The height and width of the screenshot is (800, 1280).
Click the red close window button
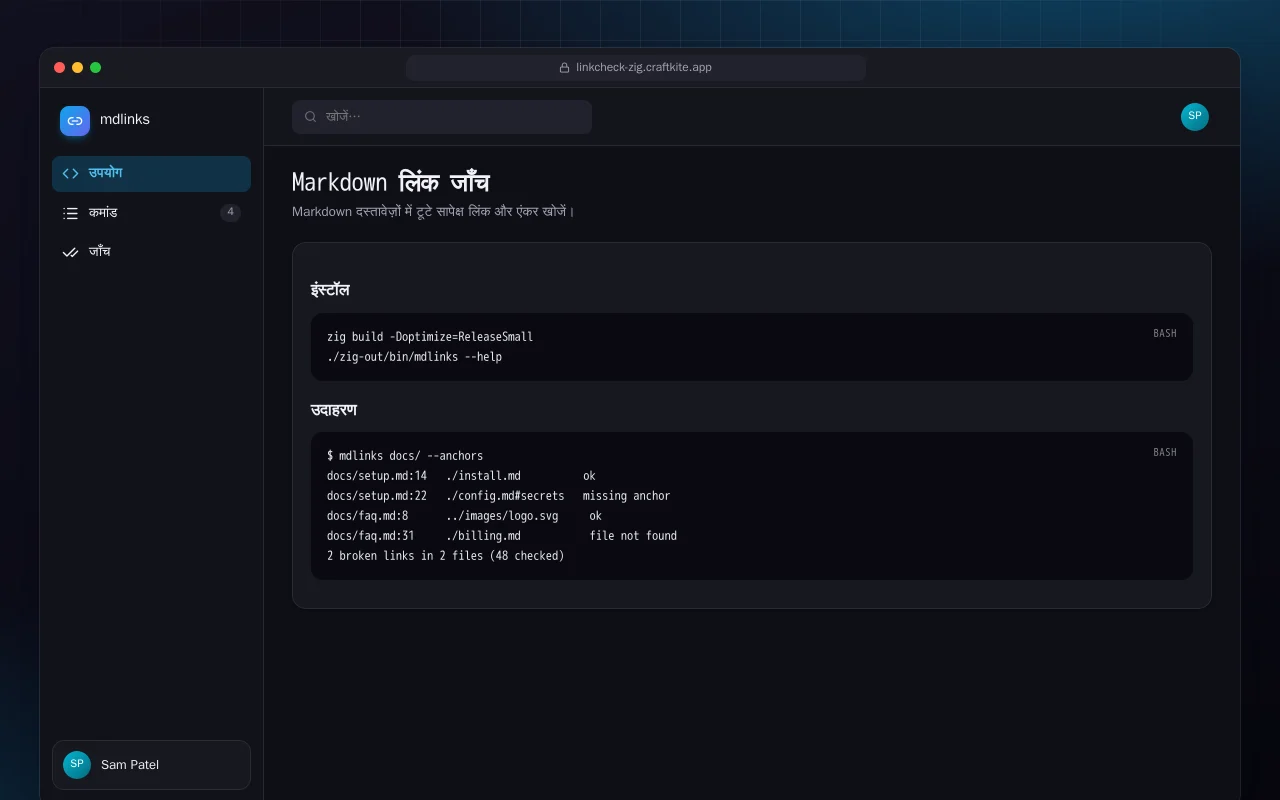[x=59, y=68]
